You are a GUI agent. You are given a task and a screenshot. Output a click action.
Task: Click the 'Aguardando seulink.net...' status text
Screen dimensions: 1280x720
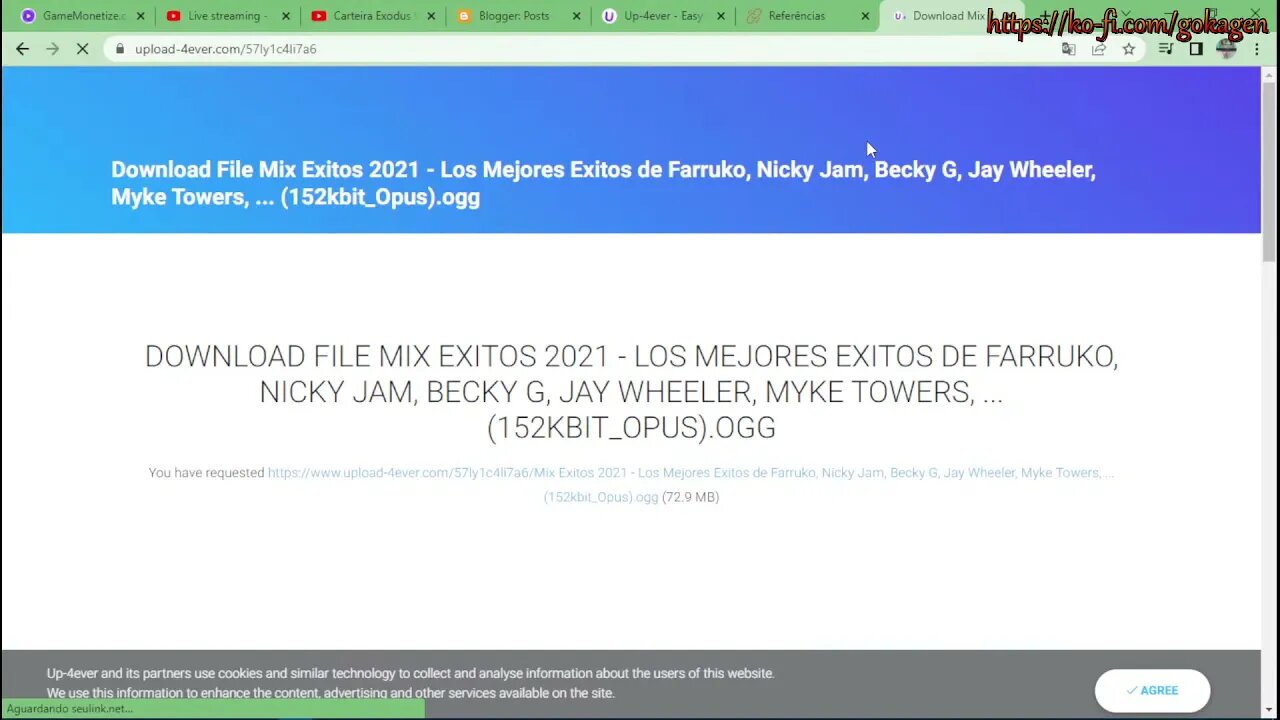click(69, 709)
